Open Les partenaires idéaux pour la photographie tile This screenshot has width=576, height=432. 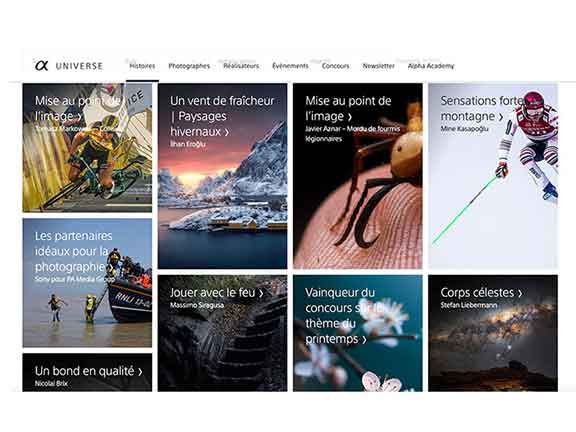coord(87,283)
